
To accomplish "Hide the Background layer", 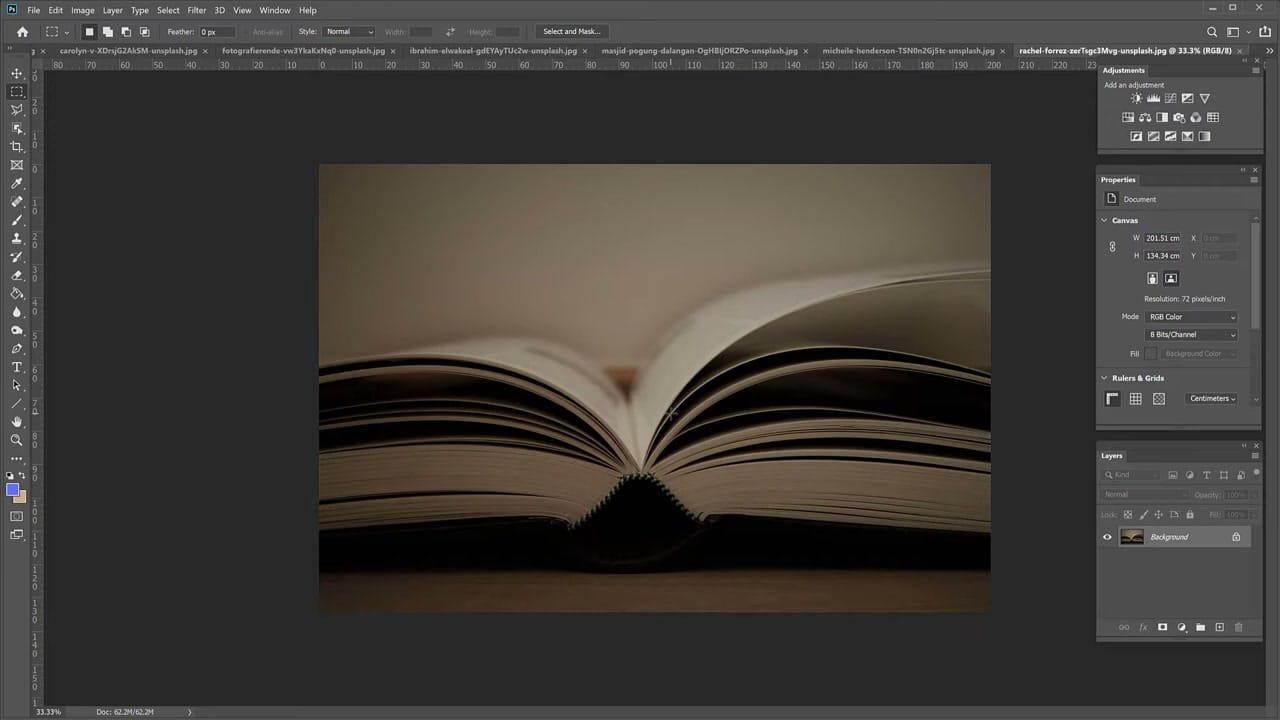I will pos(1108,536).
